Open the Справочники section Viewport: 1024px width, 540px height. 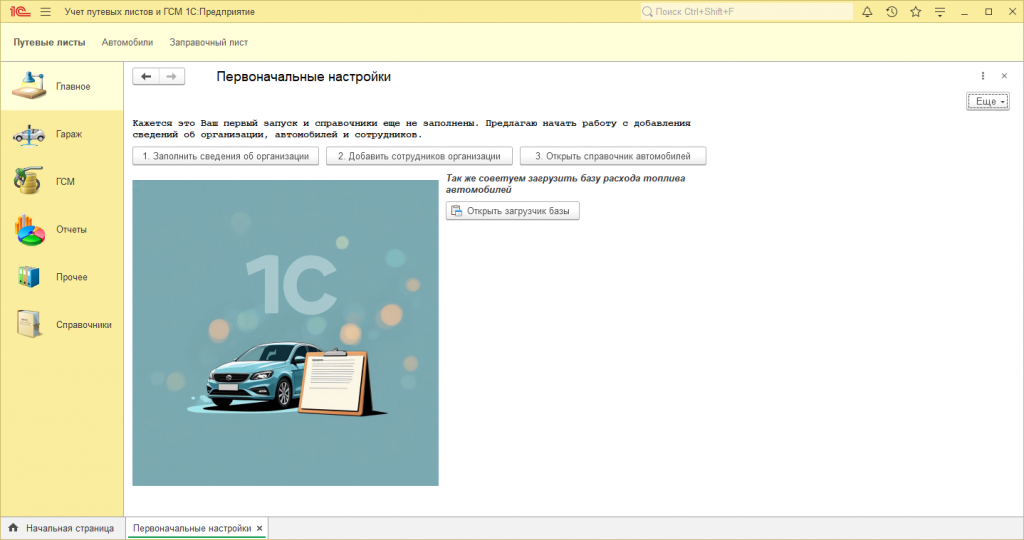61,325
